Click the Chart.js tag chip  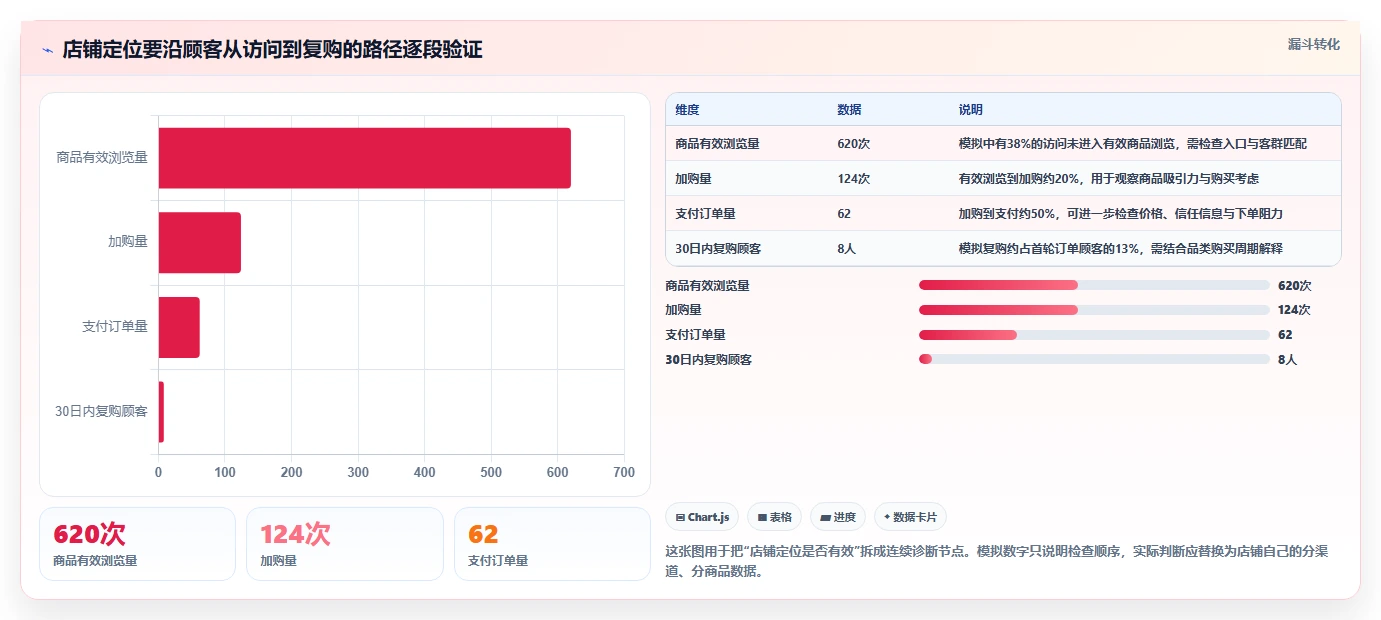tap(702, 517)
